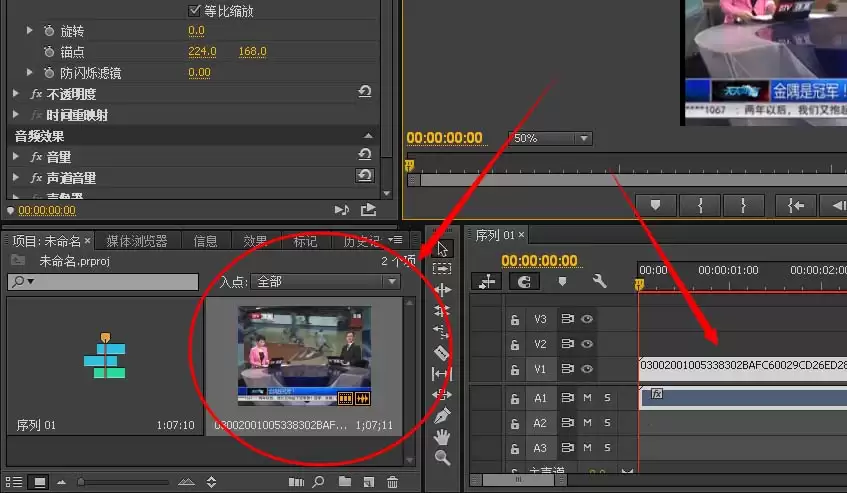Collapse the 音频效果 section
The image size is (847, 493).
coord(368,136)
